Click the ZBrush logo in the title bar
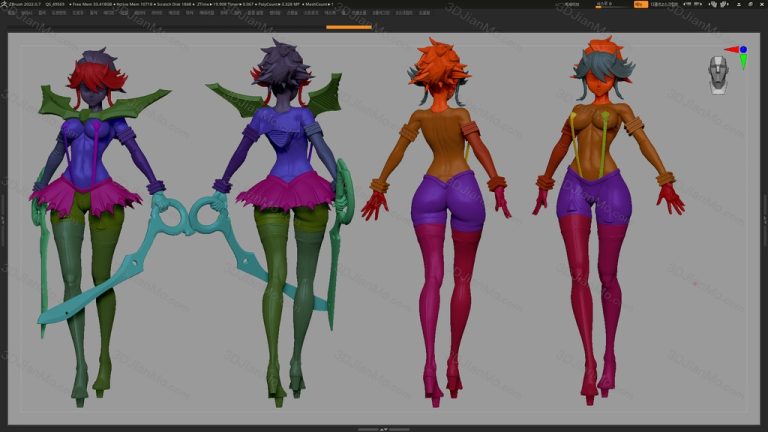This screenshot has width=768, height=432. [x=4, y=5]
